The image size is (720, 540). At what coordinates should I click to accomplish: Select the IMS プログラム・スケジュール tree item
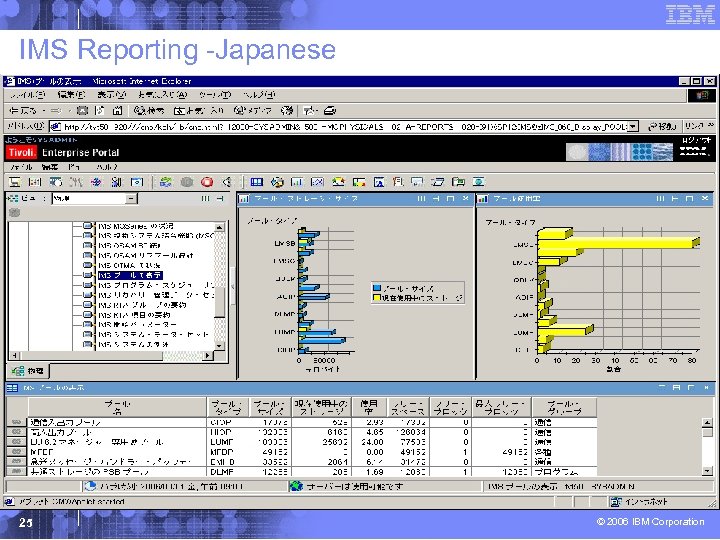pyautogui.click(x=156, y=285)
